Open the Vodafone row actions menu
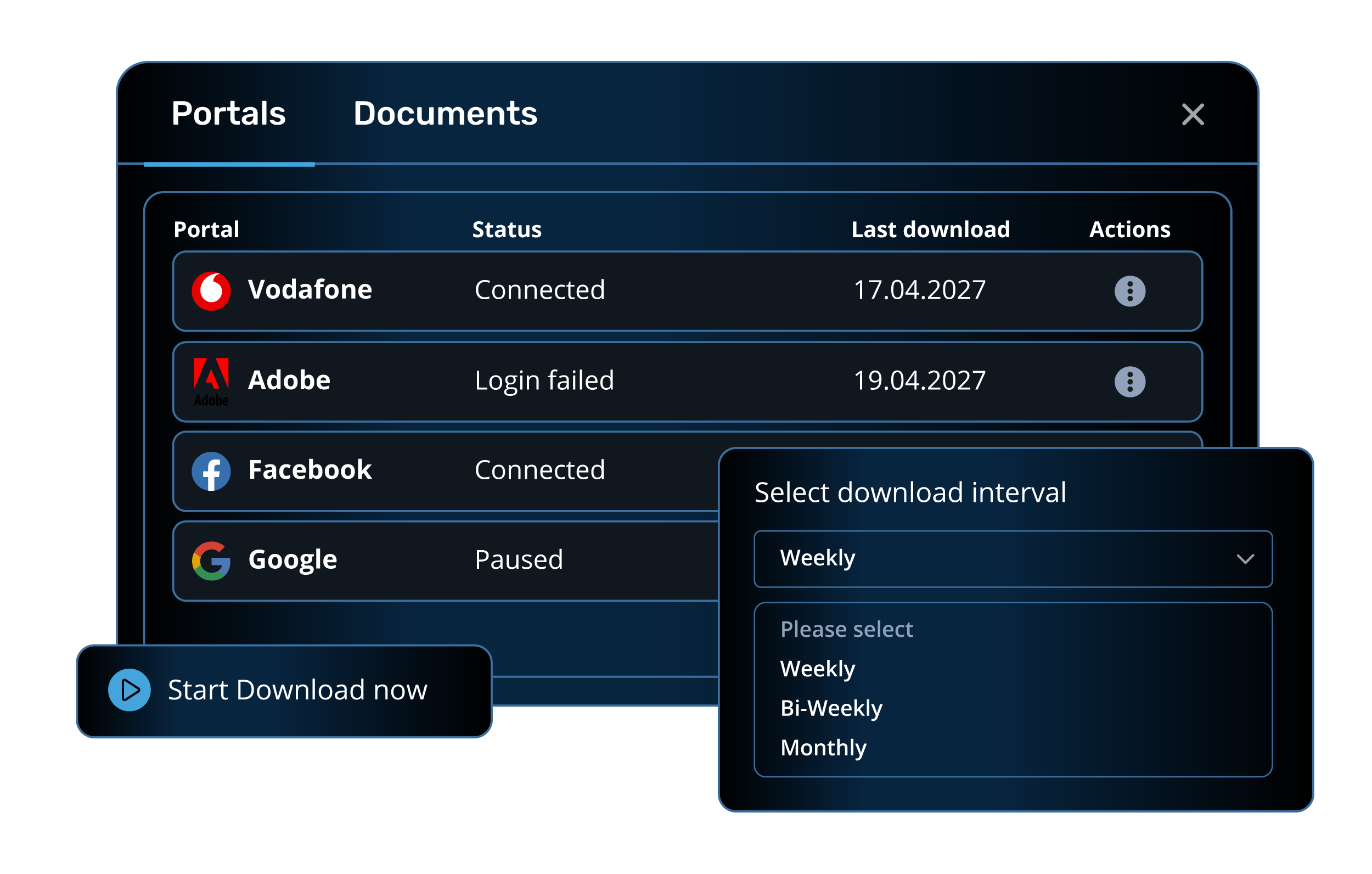The height and width of the screenshot is (874, 1372). 1129,292
